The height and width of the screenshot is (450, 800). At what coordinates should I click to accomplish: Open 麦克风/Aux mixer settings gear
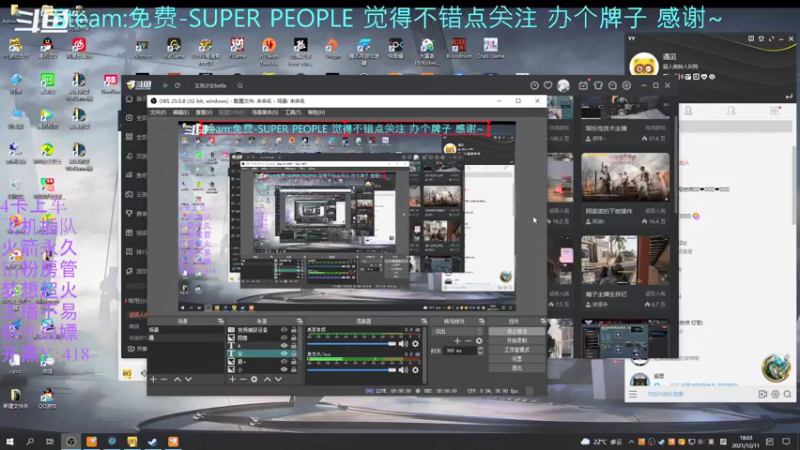tap(415, 369)
